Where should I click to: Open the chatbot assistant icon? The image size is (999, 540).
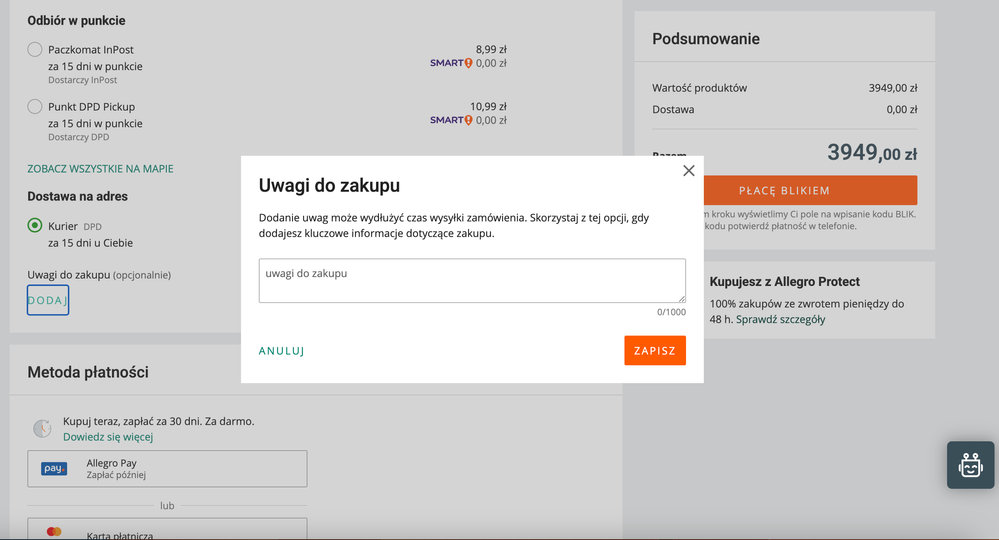970,465
